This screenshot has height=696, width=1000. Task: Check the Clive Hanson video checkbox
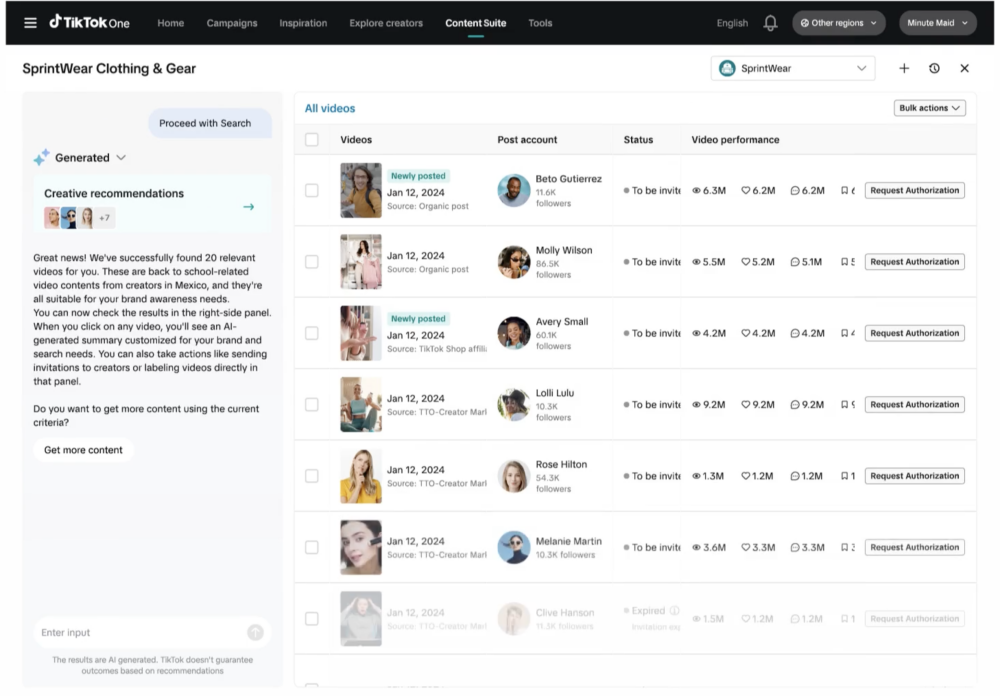[312, 619]
